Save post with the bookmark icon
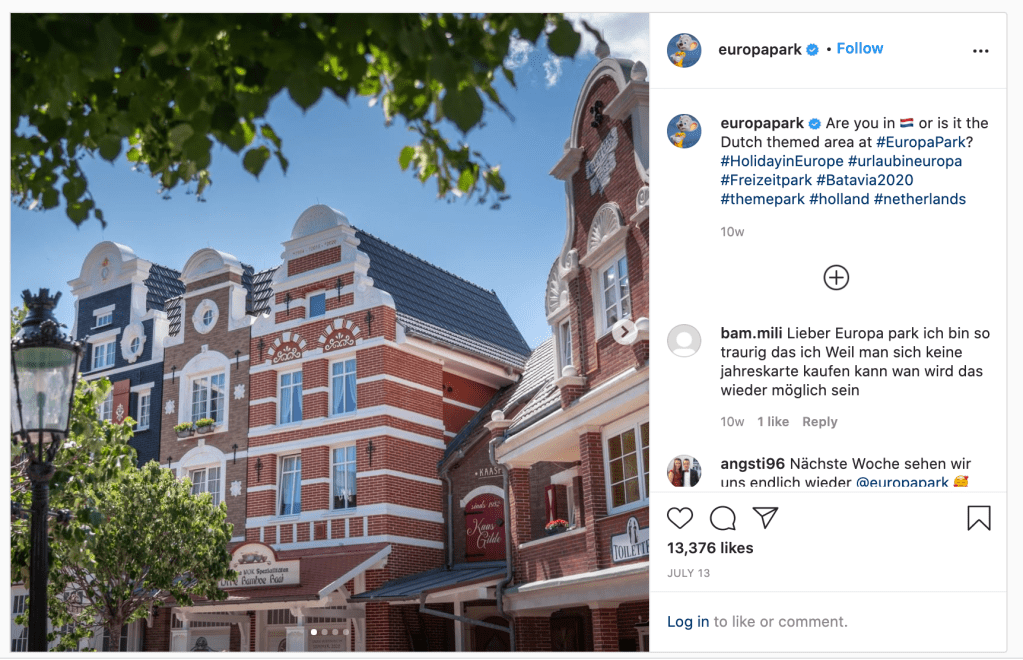1023x660 pixels. [x=979, y=518]
